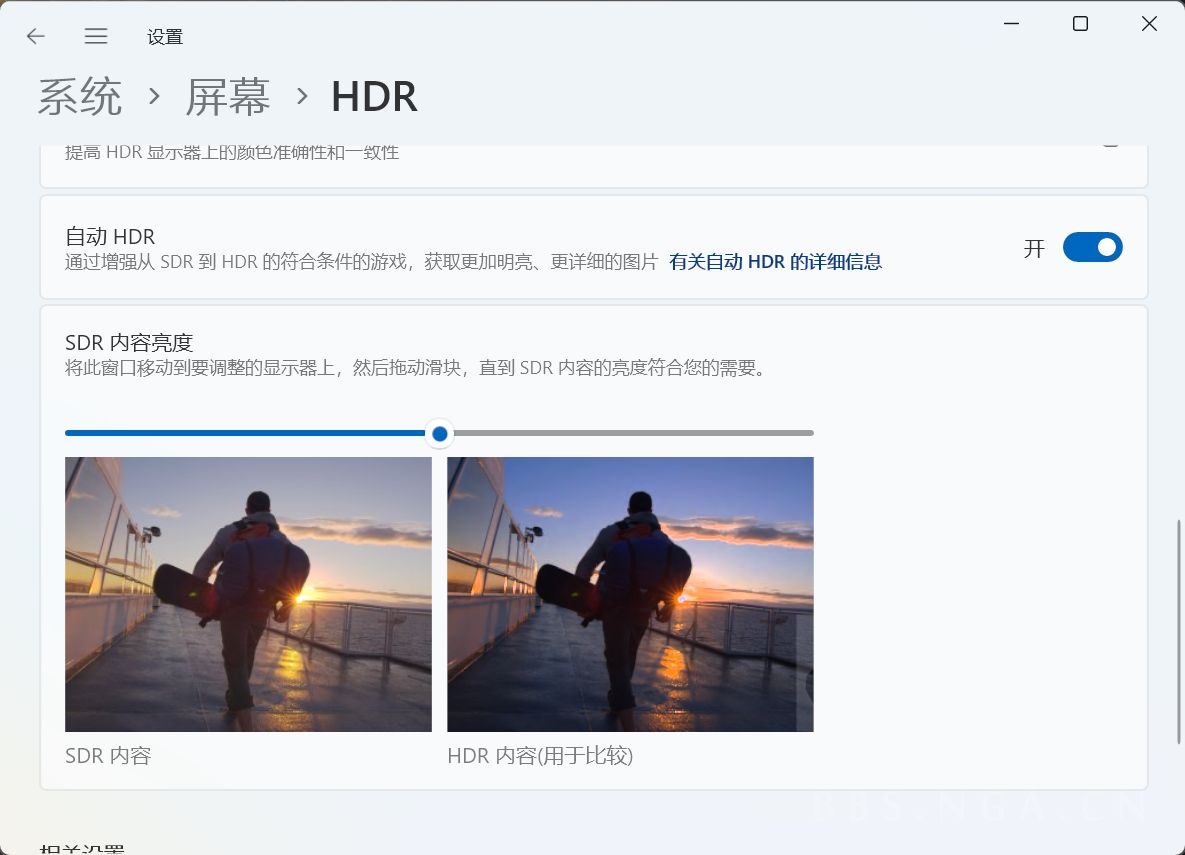Viewport: 1185px width, 855px height.
Task: Go back to 系统 via breadcrumb
Action: point(79,96)
